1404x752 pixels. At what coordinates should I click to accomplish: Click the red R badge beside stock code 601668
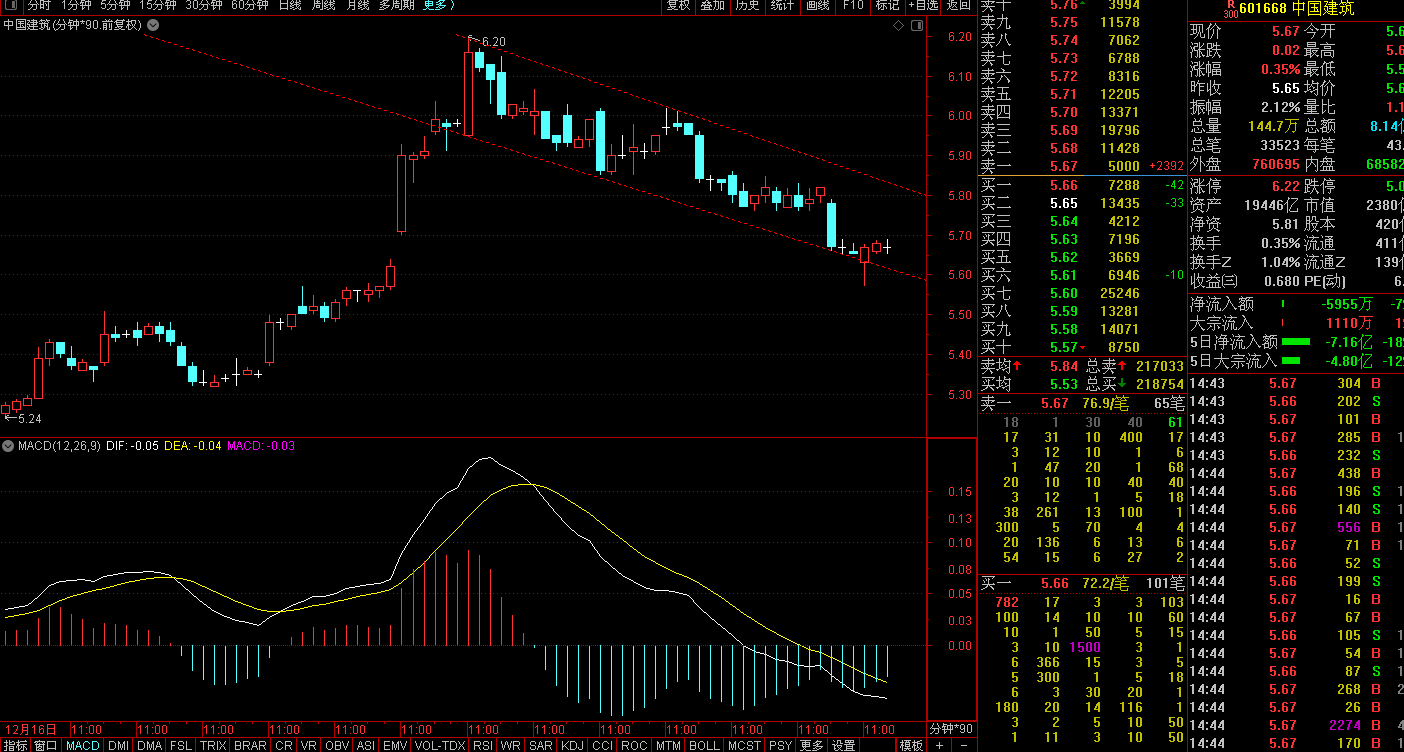(1229, 9)
